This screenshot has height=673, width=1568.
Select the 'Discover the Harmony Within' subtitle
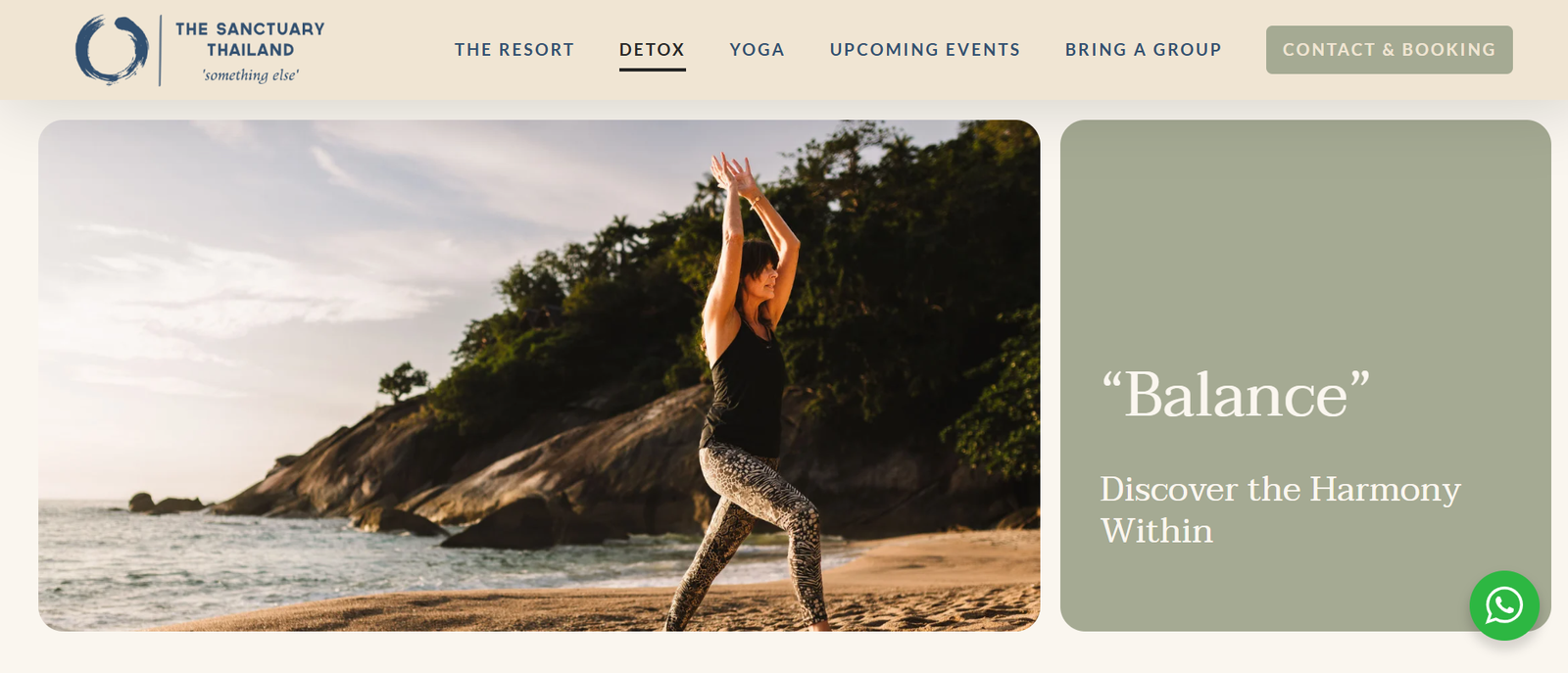1280,509
